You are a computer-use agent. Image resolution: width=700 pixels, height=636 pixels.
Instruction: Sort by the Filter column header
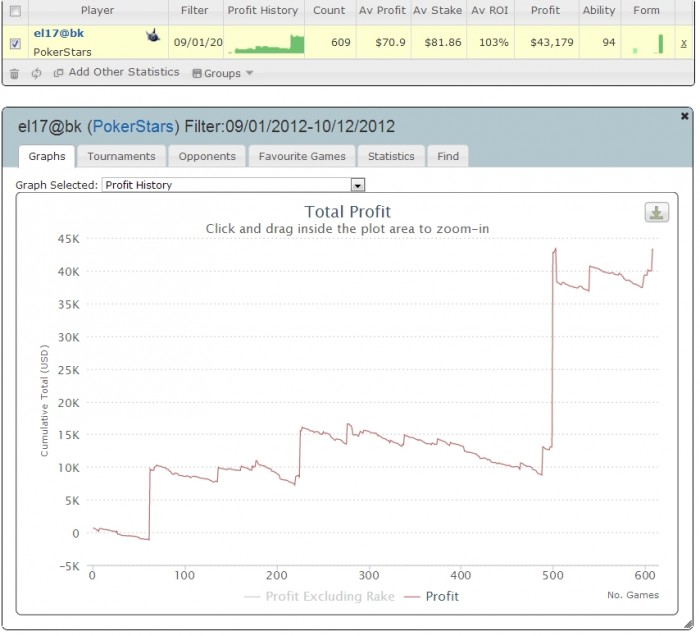coord(194,10)
